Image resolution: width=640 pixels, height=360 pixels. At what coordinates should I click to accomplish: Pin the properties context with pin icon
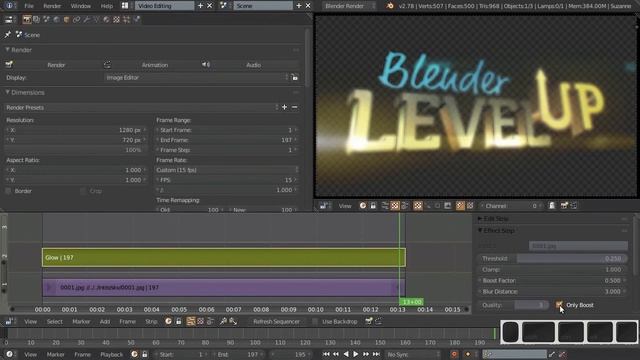tap(8, 35)
